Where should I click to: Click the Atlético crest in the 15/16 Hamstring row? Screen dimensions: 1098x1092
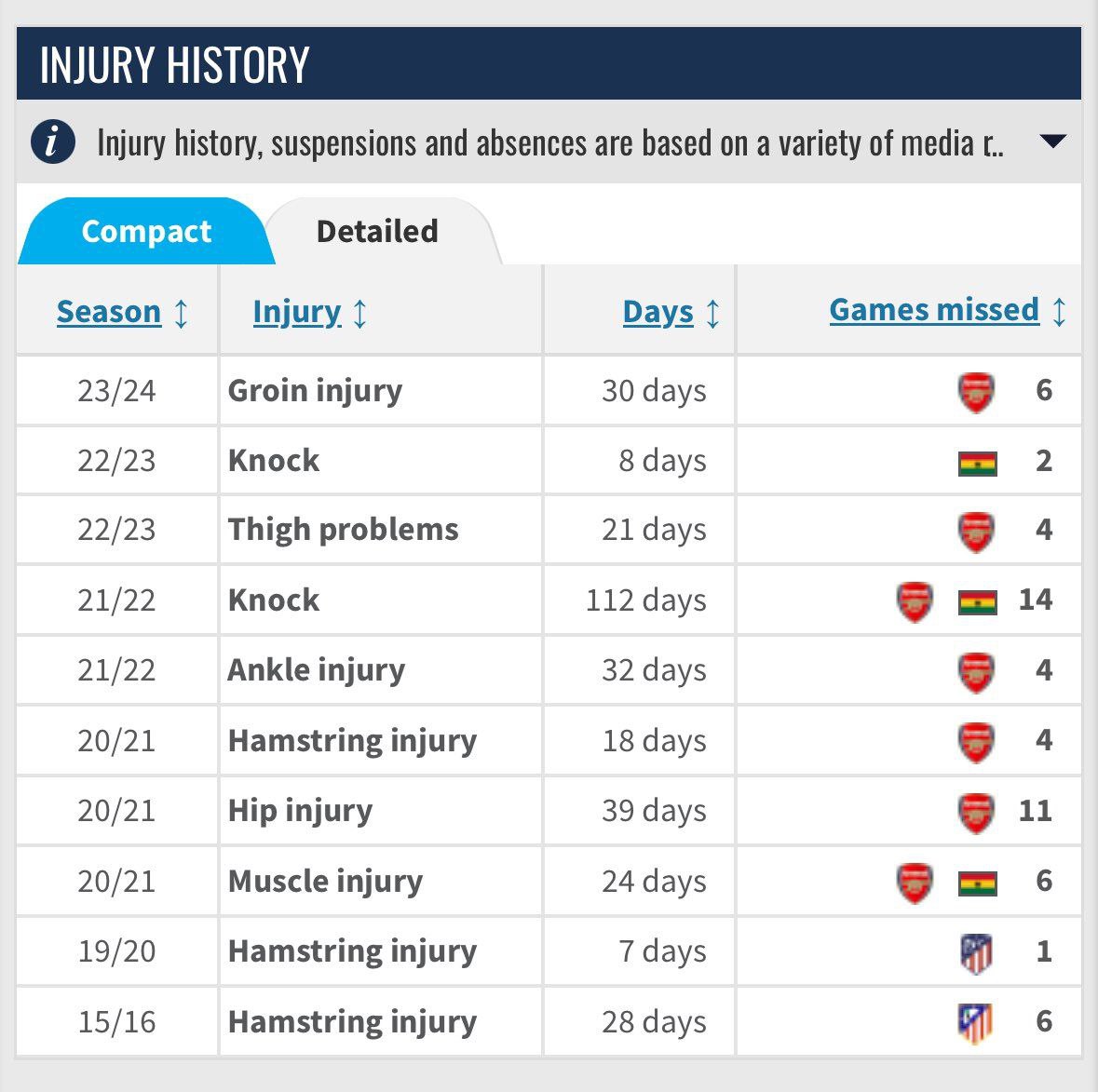[975, 1023]
